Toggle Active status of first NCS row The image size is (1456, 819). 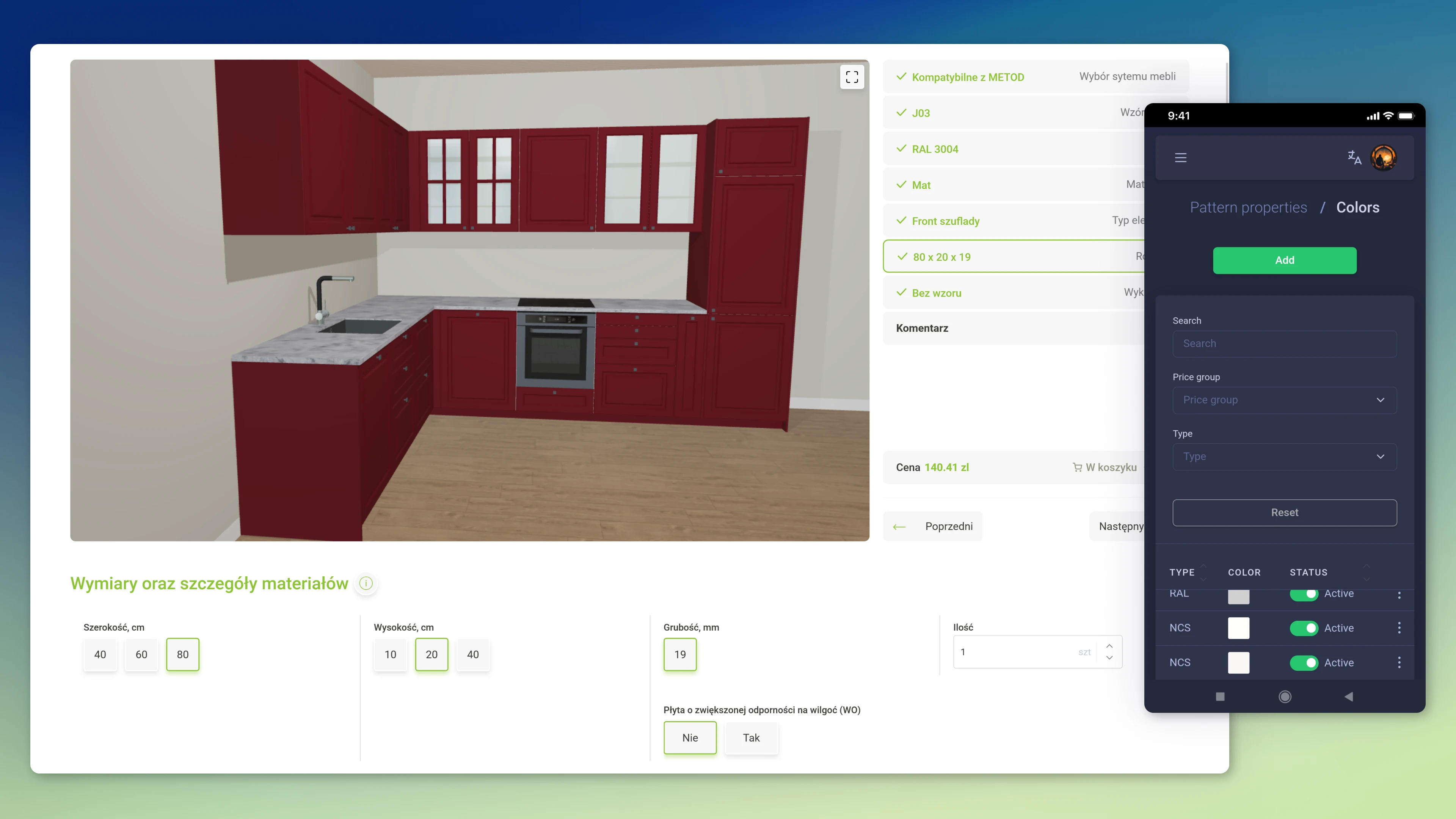click(1304, 628)
